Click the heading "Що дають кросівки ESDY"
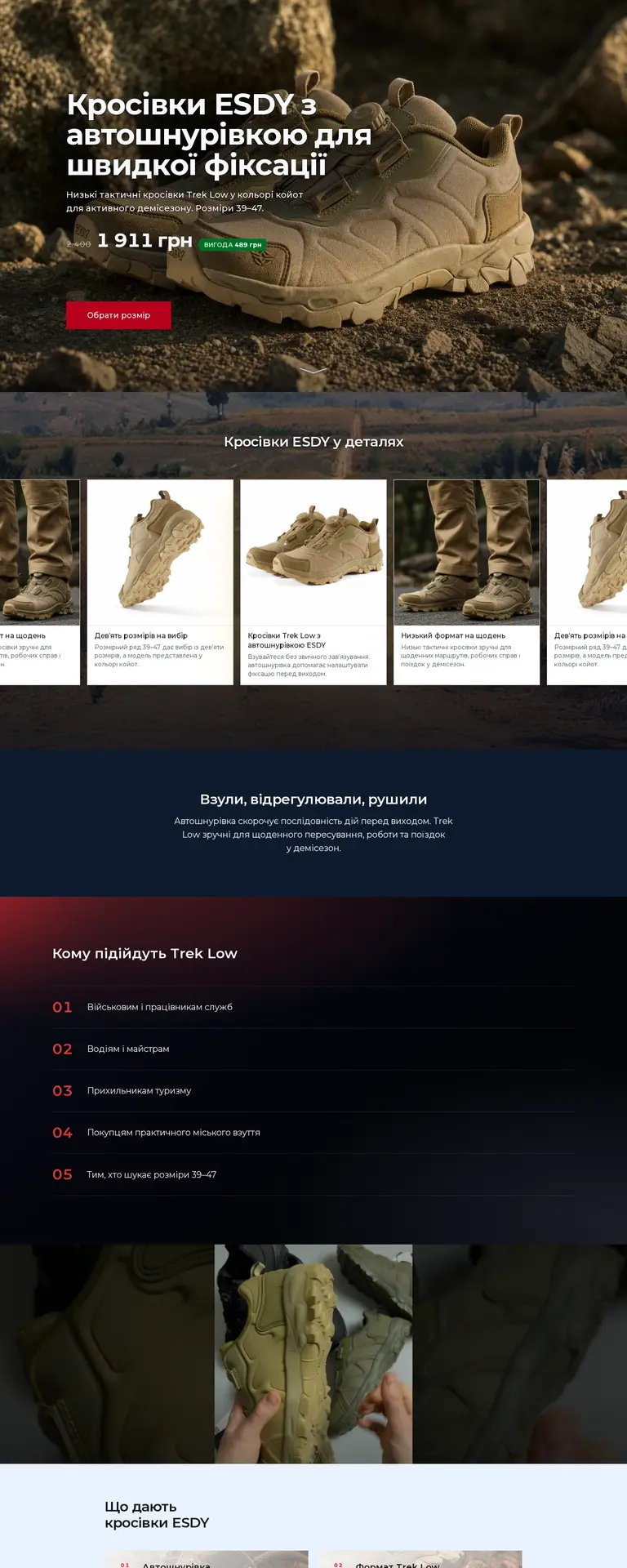The width and height of the screenshot is (627, 1568). point(157,1515)
